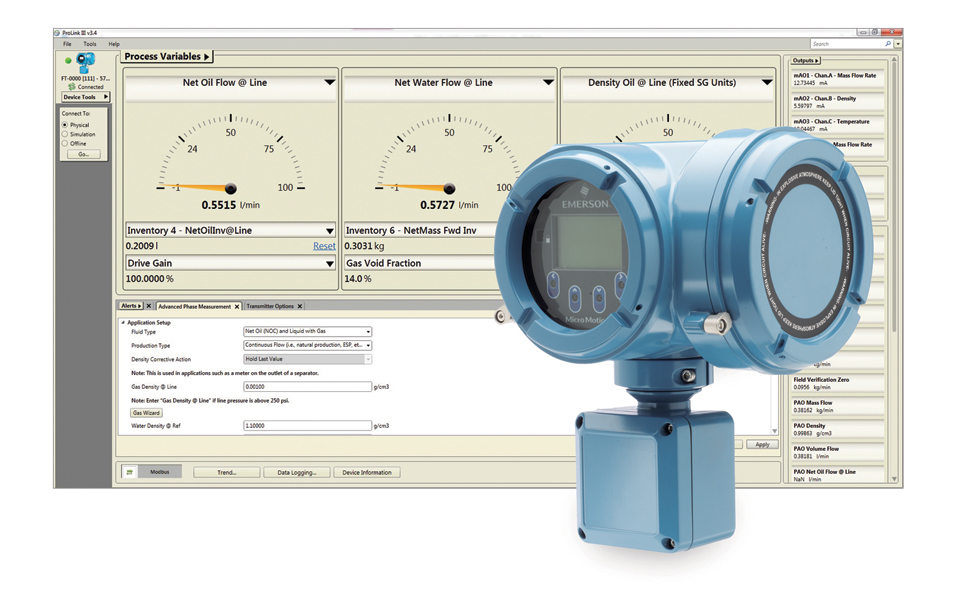Click the Data Logging... button
956x600 pixels.
coord(297,473)
